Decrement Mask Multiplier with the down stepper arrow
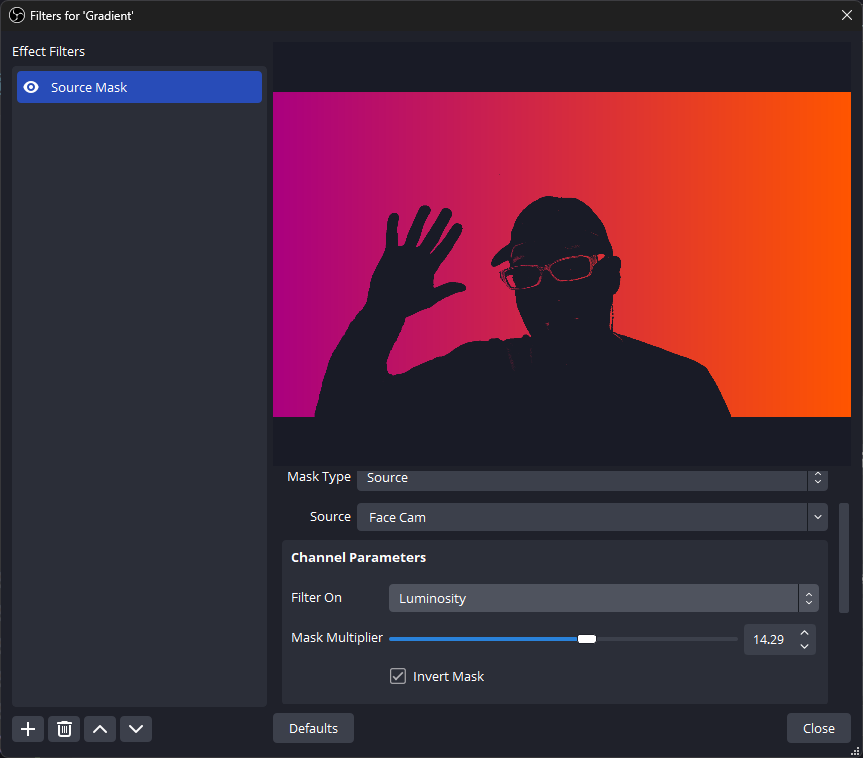This screenshot has width=863, height=758. [x=804, y=645]
